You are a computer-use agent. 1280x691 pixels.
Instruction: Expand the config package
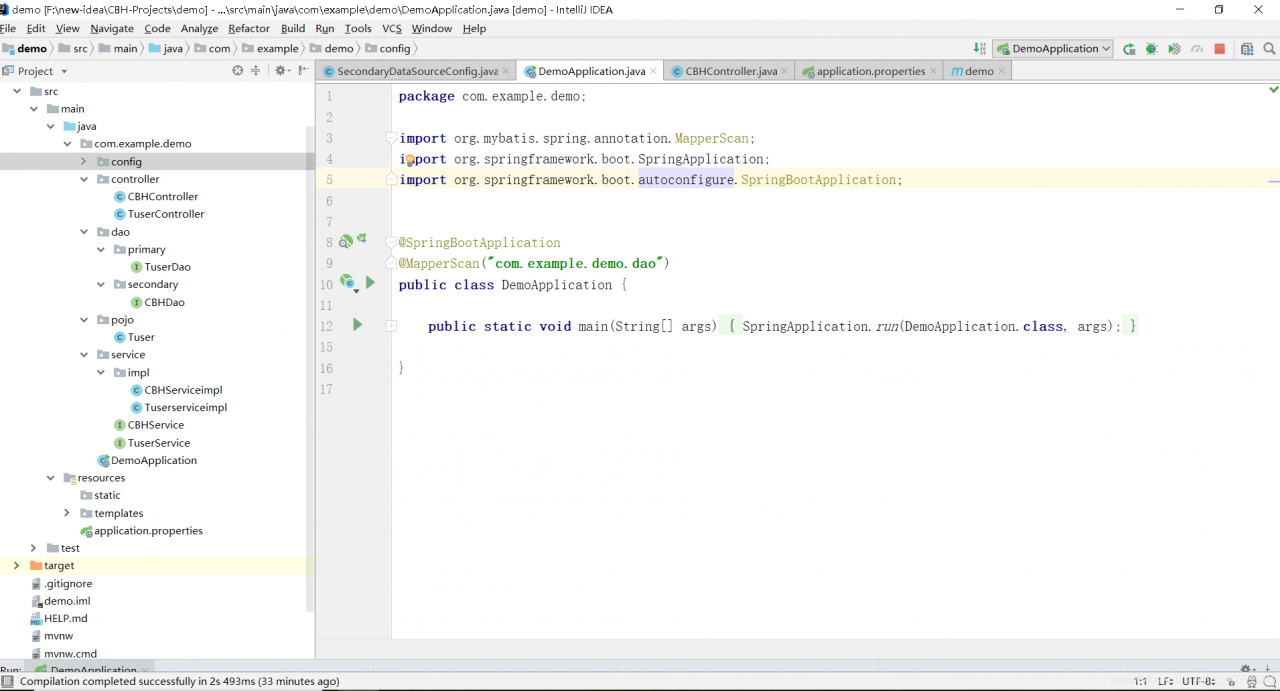point(84,161)
